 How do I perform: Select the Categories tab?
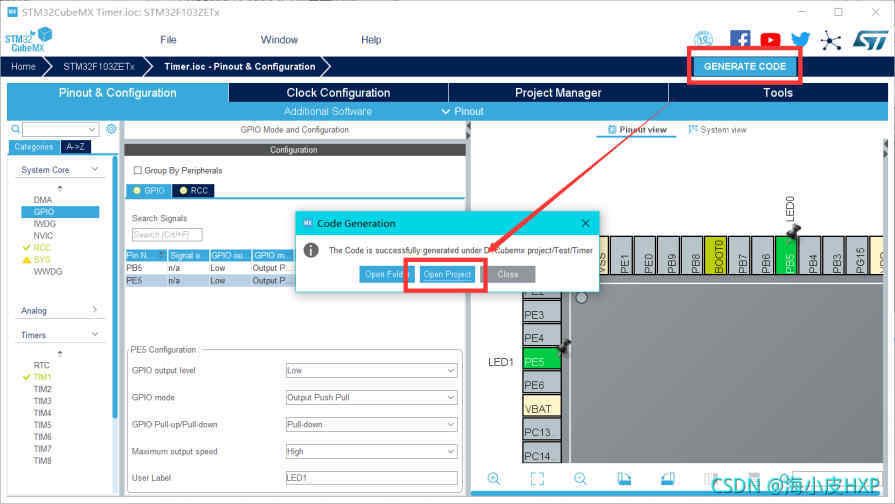click(34, 147)
